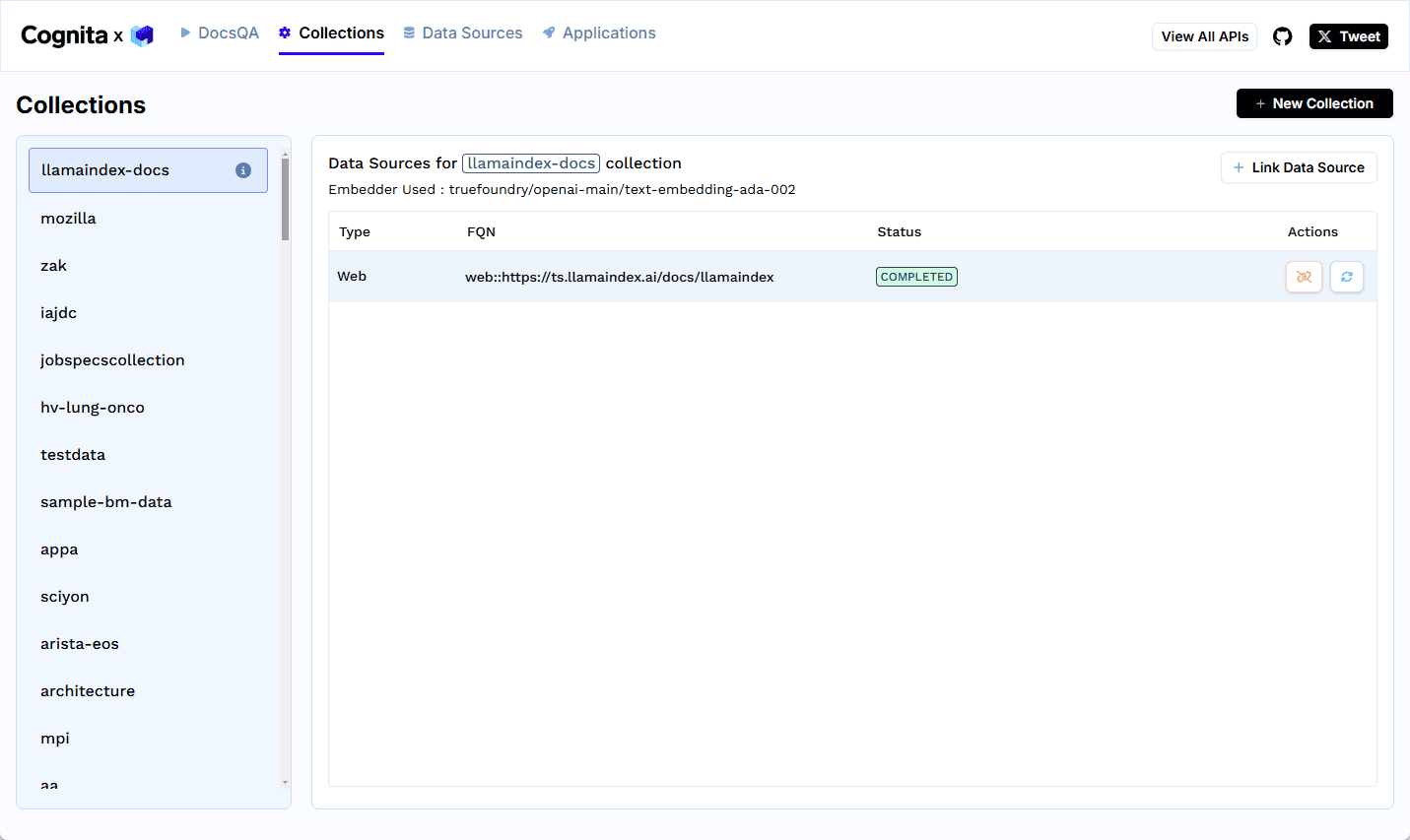This screenshot has width=1410, height=840.
Task: Click the llamaindex-docs tag in the header
Action: coord(531,163)
